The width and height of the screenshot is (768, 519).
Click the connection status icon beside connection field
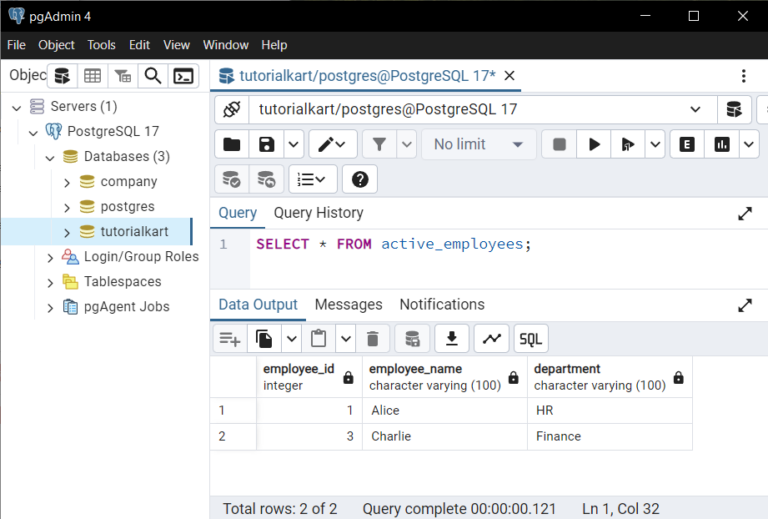pyautogui.click(x=232, y=109)
